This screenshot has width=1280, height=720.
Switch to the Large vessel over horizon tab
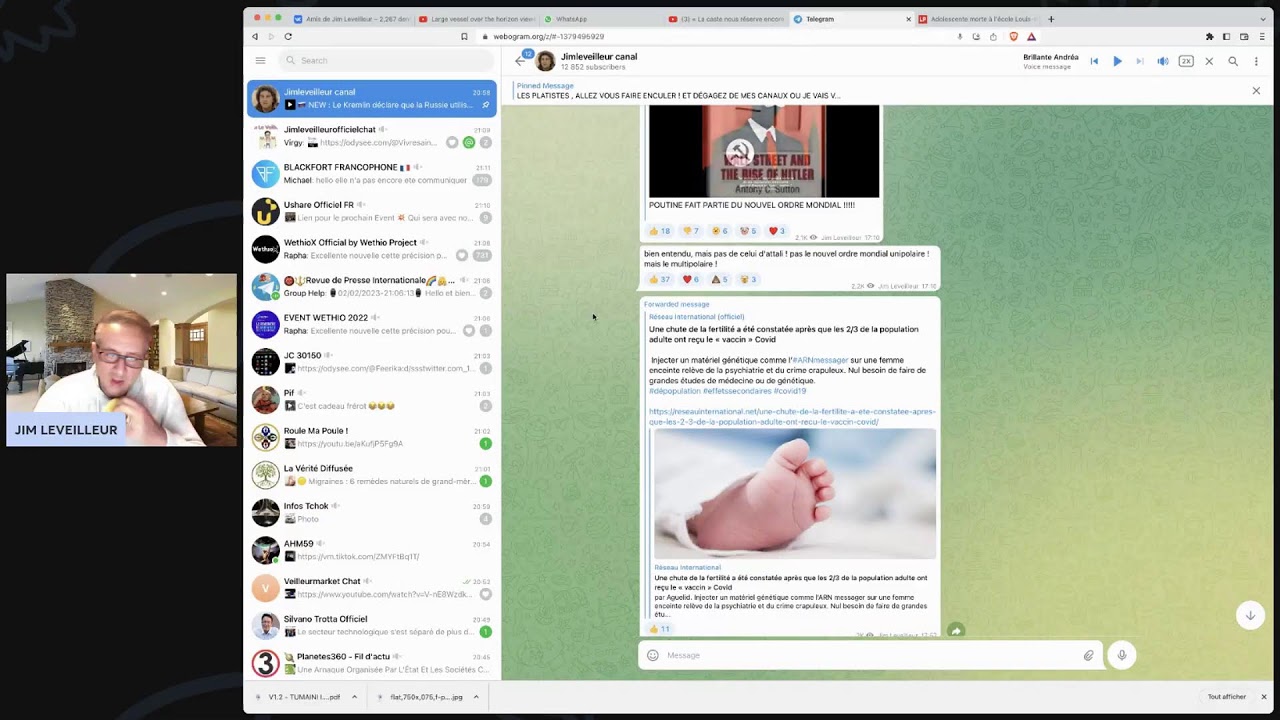476,18
